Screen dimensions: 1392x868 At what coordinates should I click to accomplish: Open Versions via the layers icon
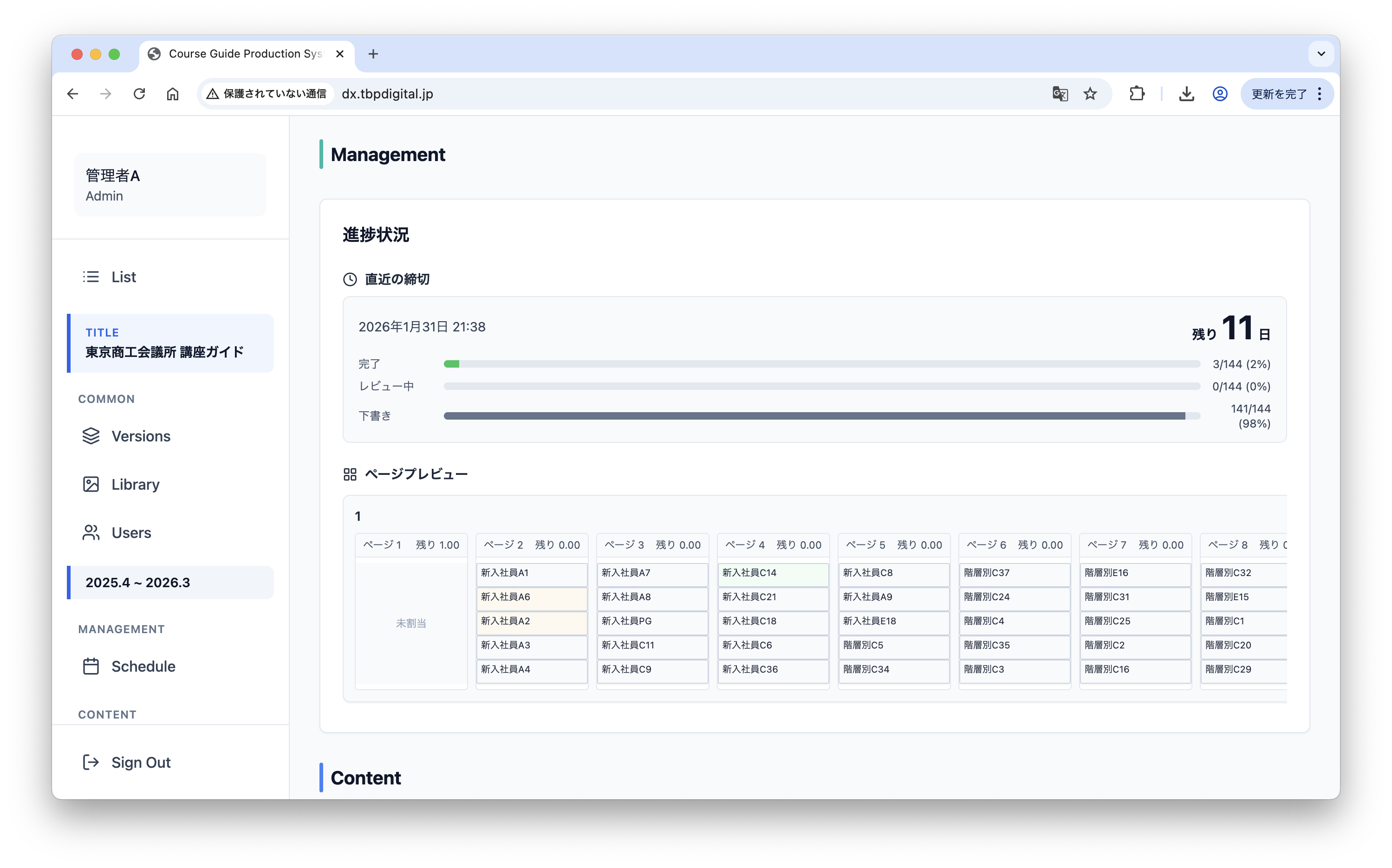[x=91, y=436]
